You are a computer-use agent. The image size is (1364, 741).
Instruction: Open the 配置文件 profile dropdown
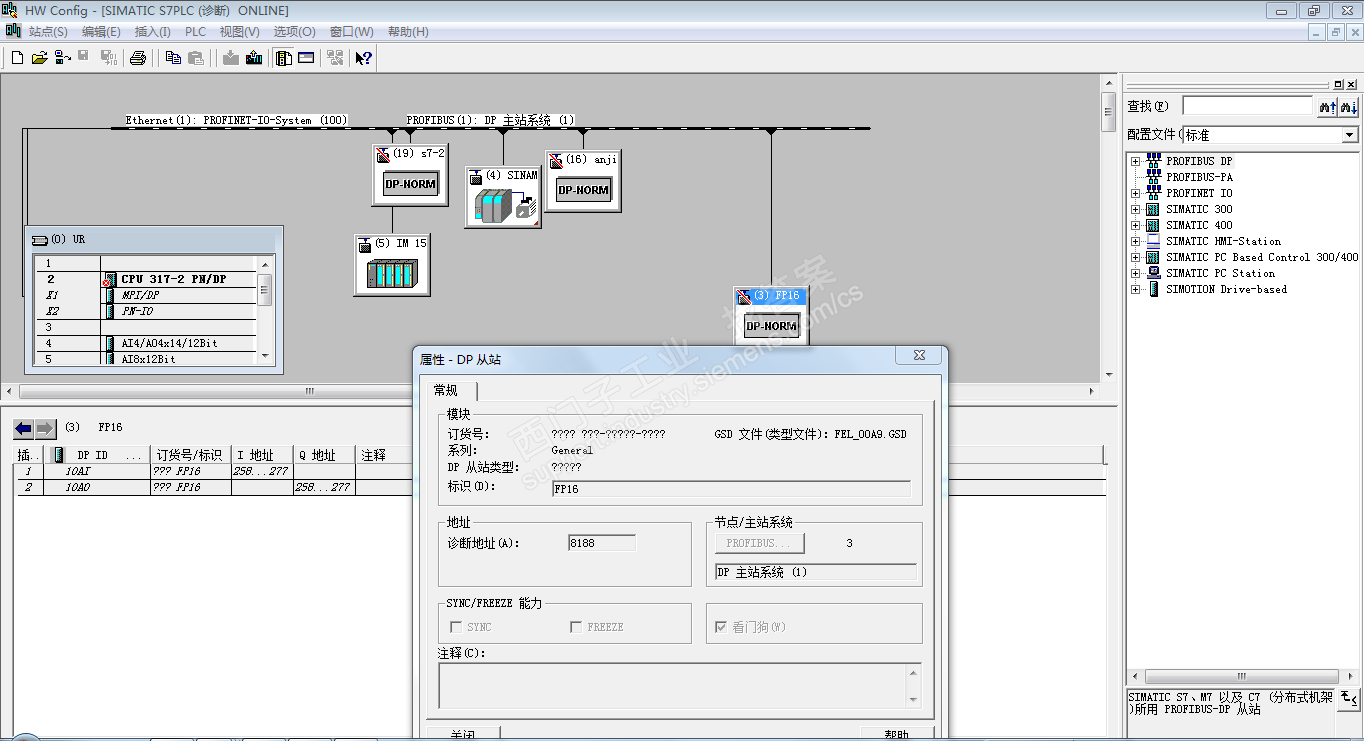point(1350,135)
